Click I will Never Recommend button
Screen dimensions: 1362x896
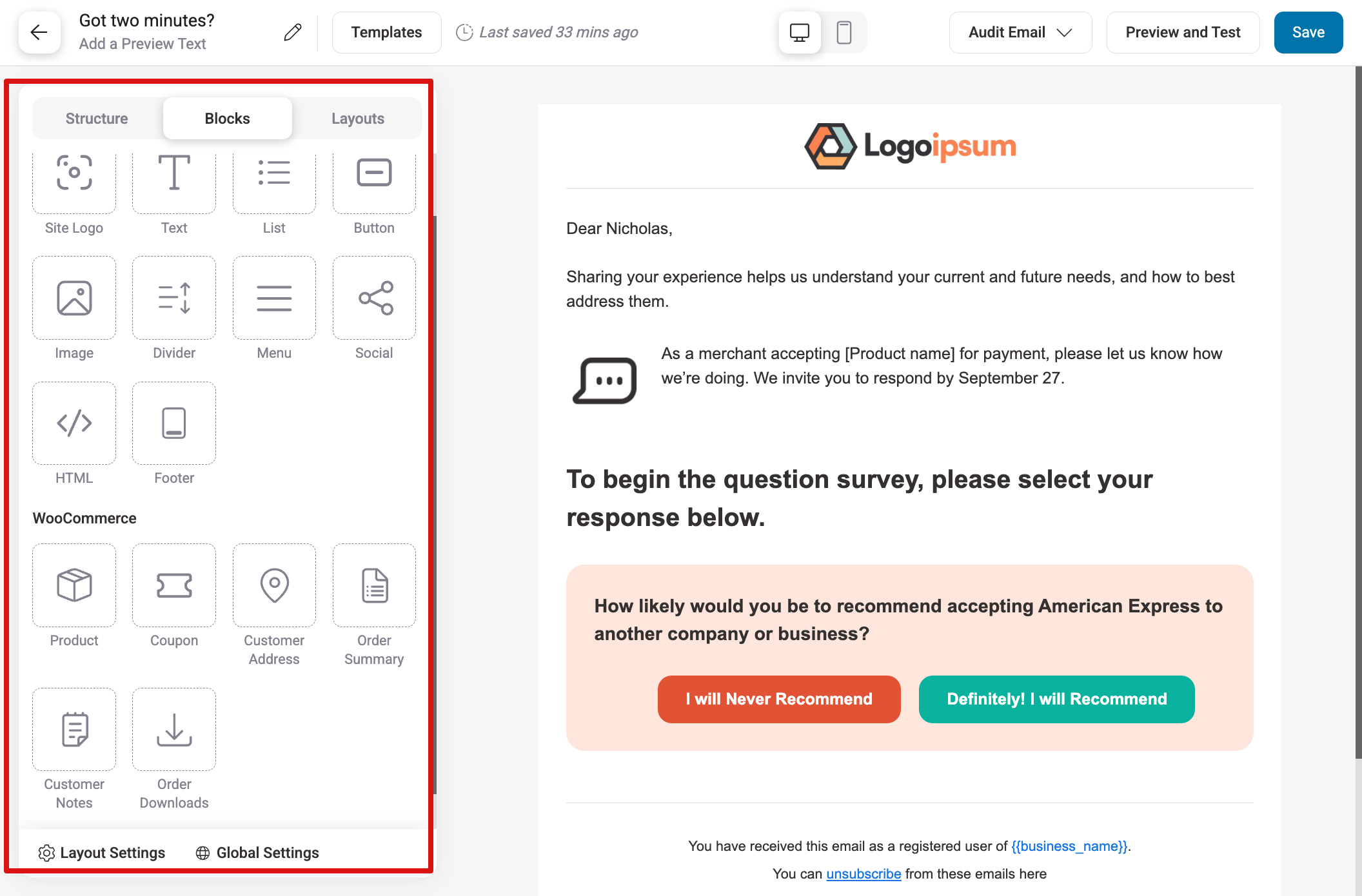pyautogui.click(x=779, y=699)
